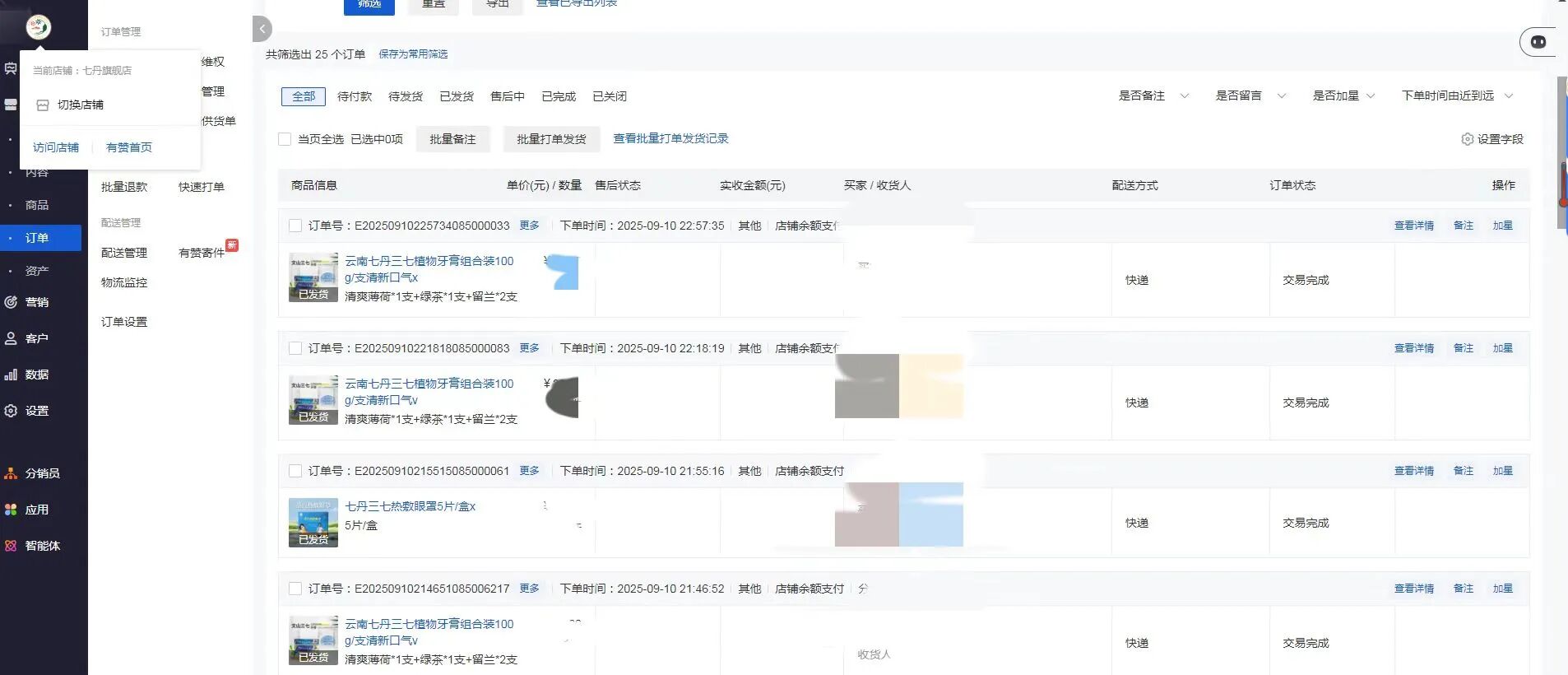Switch to the 已关闭 tab
Screen dimensions: 1568x675
tap(610, 96)
